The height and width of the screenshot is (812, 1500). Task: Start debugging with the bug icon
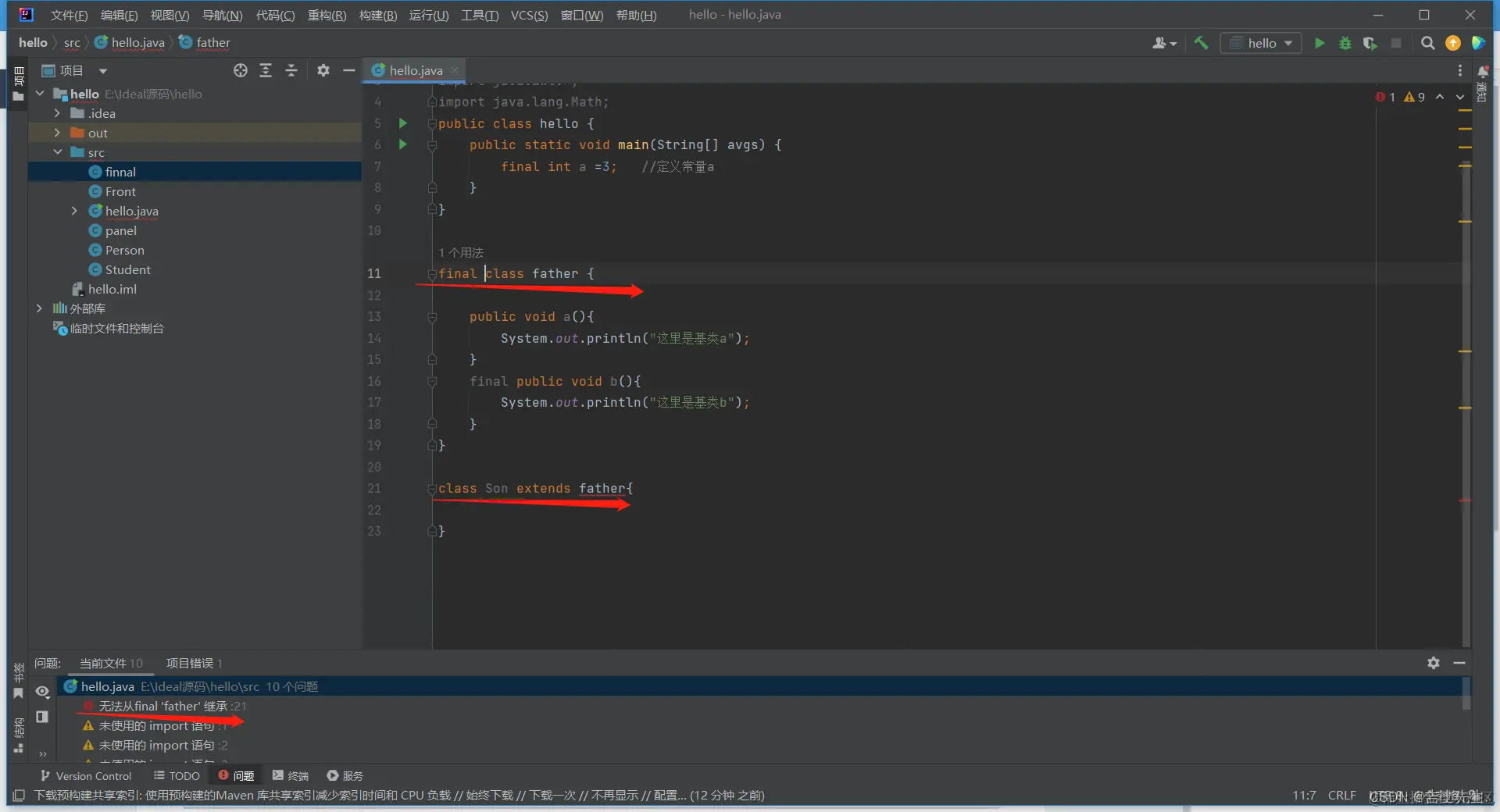point(1345,43)
